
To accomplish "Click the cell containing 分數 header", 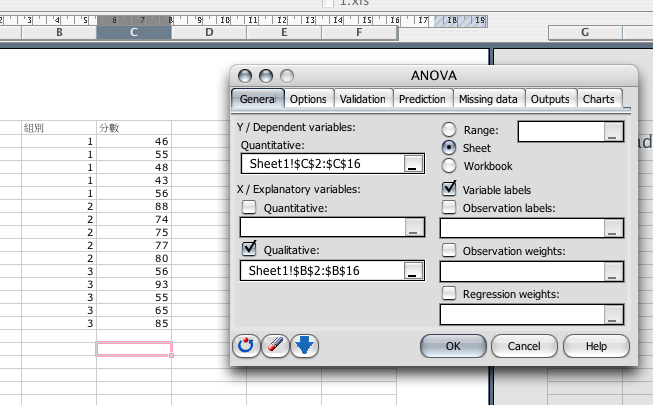I will 134,128.
